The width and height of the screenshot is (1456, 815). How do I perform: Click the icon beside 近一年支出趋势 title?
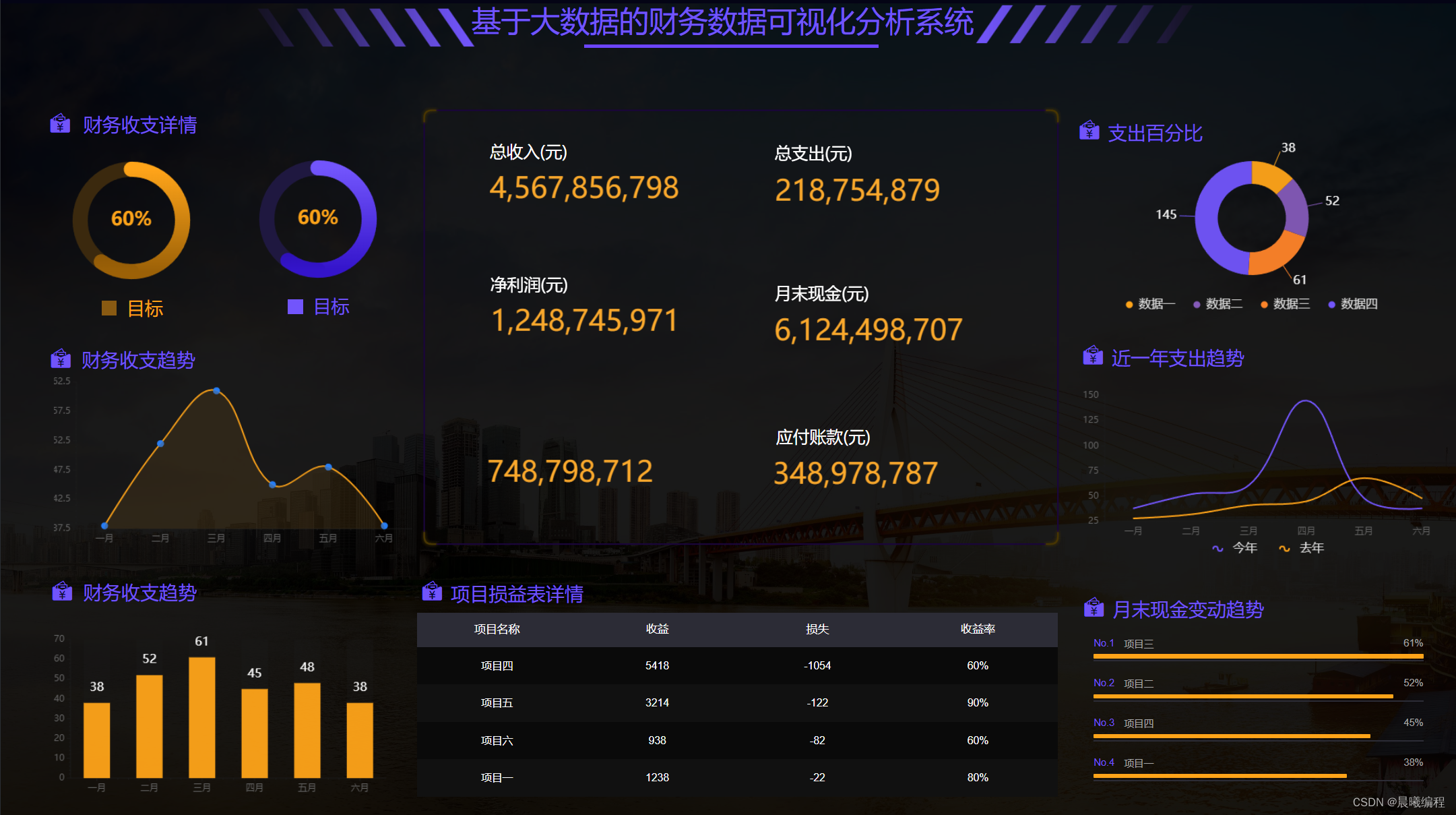pyautogui.click(x=1092, y=356)
